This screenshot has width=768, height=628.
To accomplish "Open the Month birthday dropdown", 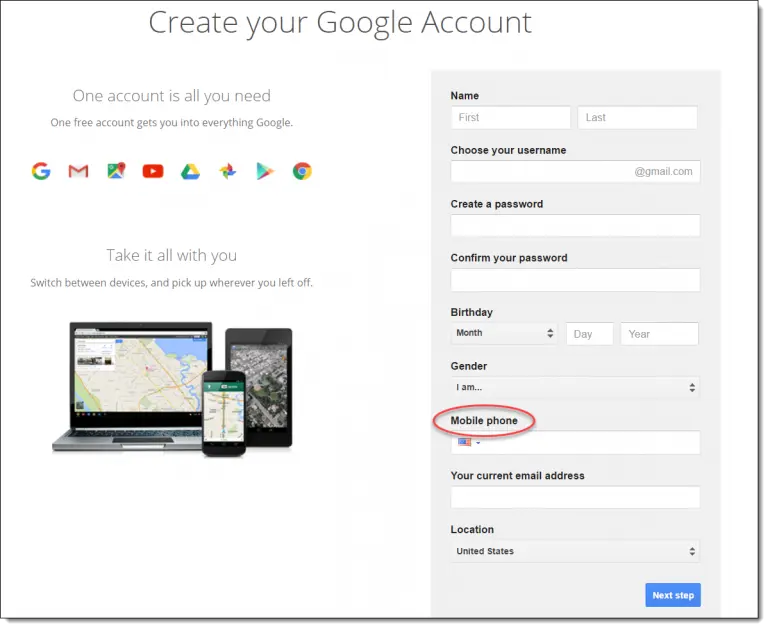I will (x=504, y=334).
